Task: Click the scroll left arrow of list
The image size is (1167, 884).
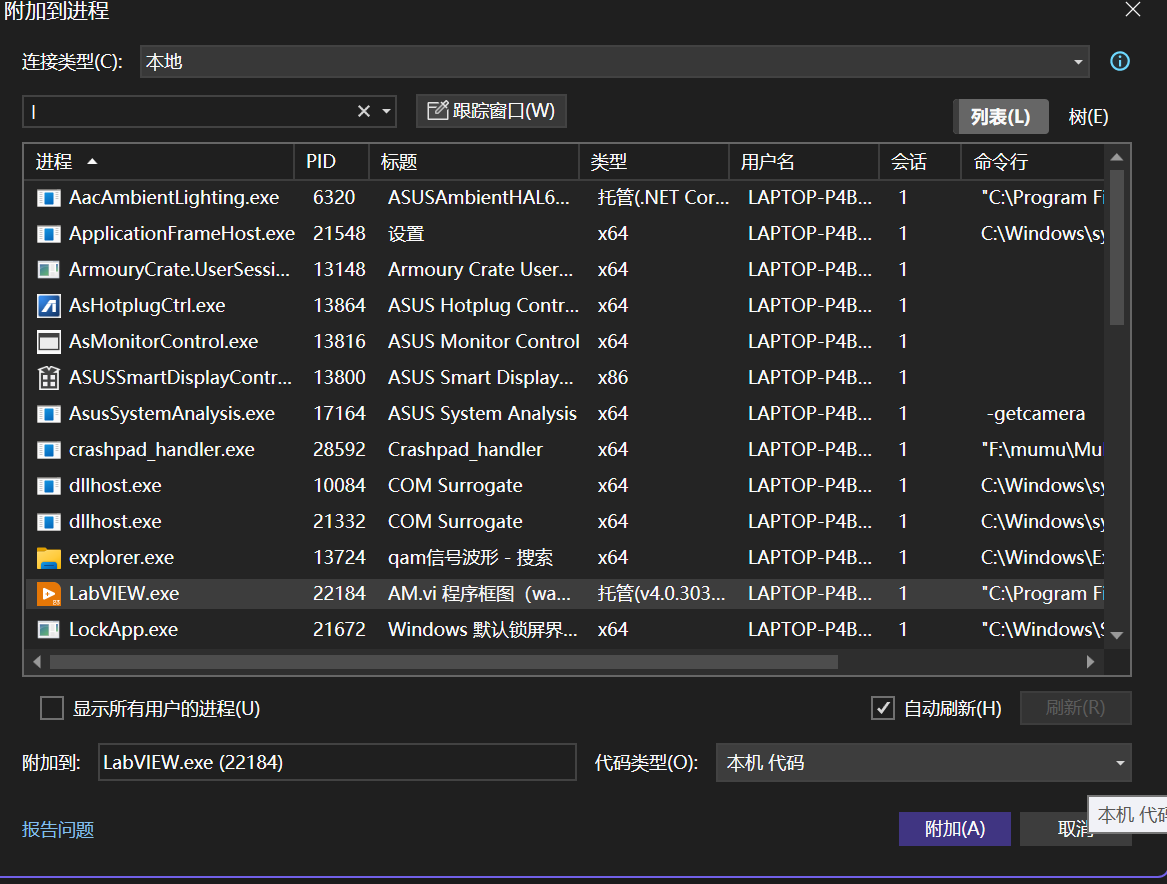Action: click(37, 662)
